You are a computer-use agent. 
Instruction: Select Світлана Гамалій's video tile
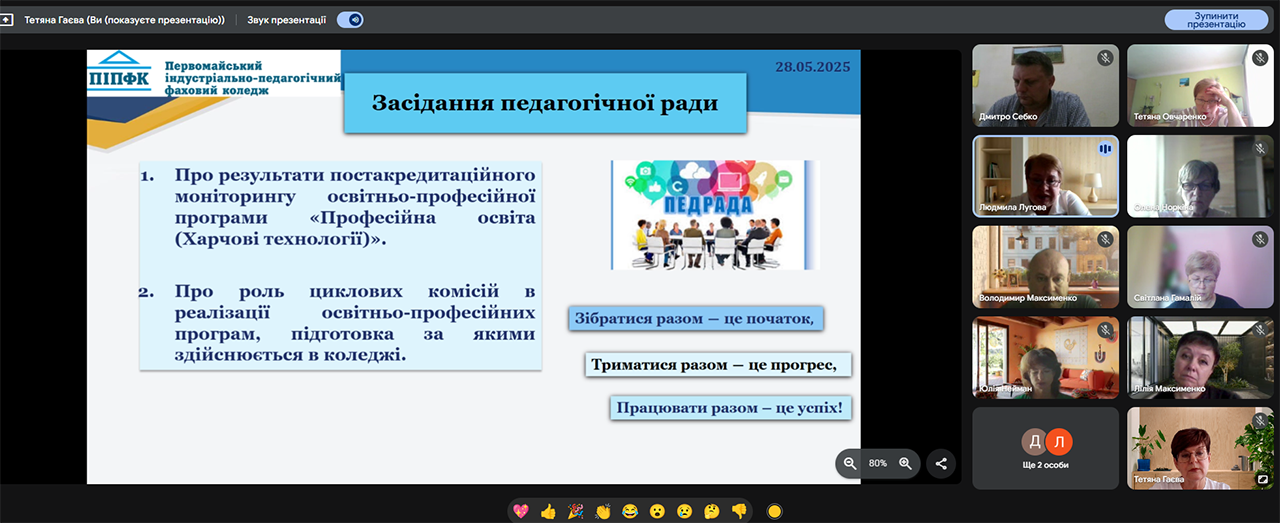tap(1200, 266)
